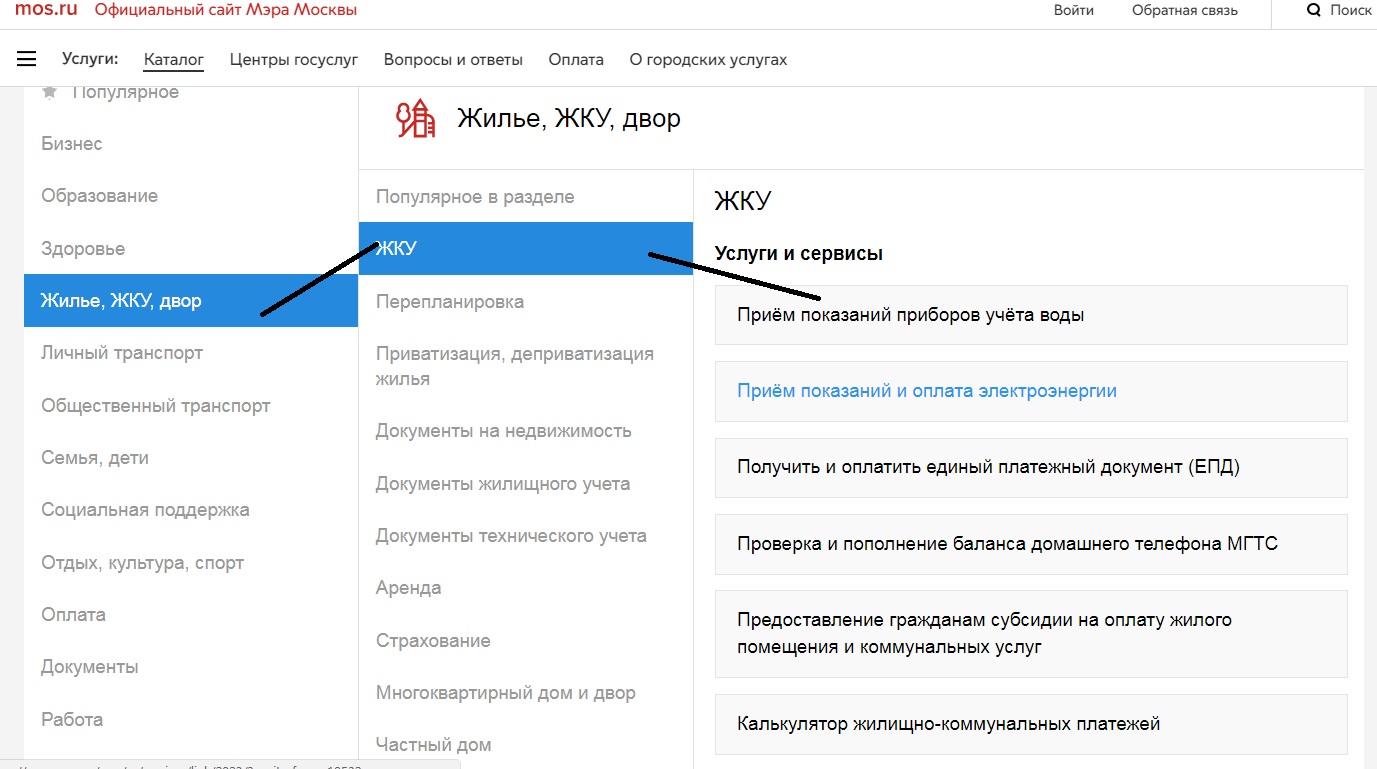The width and height of the screenshot is (1377, 769).
Task: Open Приватизация, деприватизация жилья subsection
Action: tap(526, 366)
